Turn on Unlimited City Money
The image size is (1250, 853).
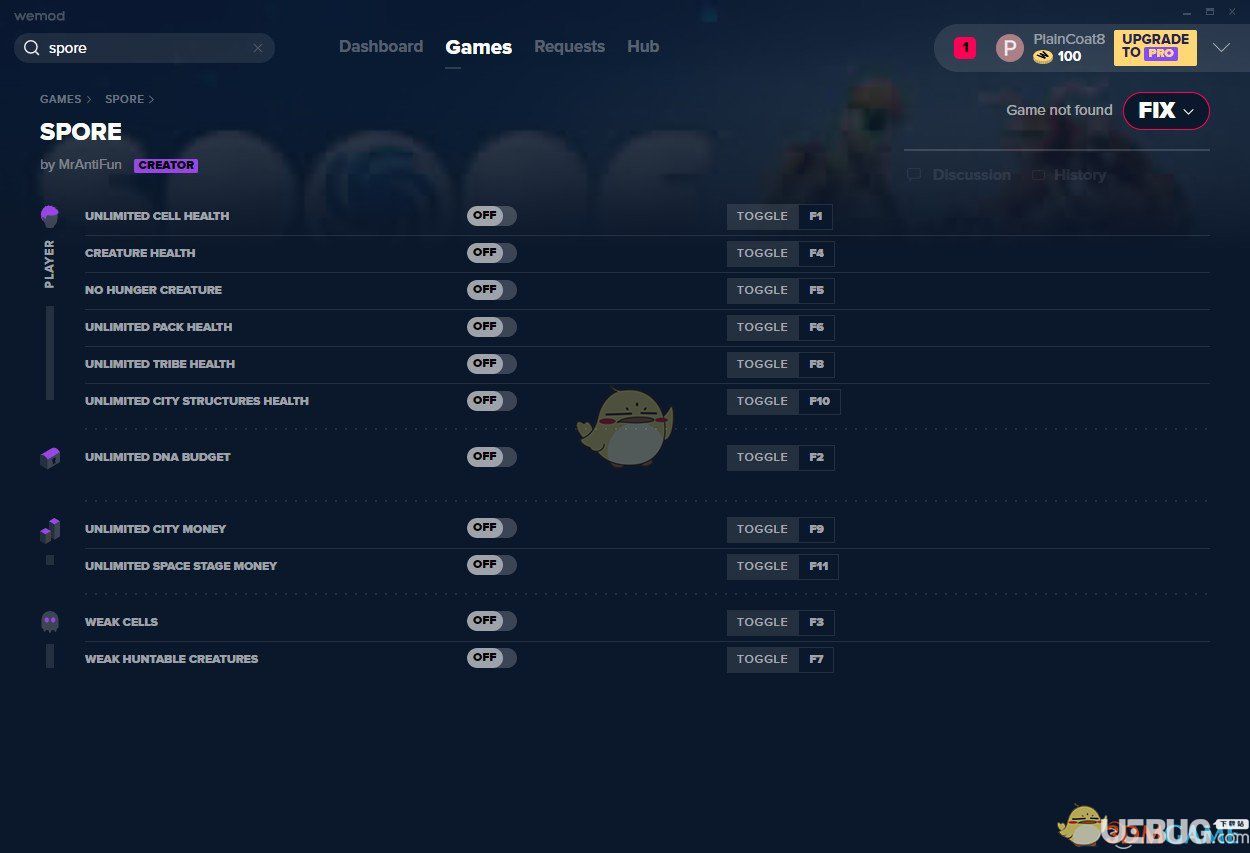(x=491, y=528)
